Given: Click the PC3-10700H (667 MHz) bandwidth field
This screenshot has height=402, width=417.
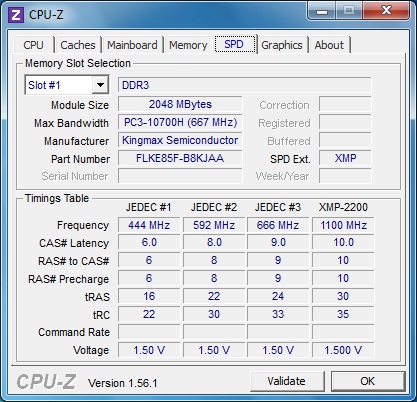Looking at the screenshot, I should click(x=180, y=122).
